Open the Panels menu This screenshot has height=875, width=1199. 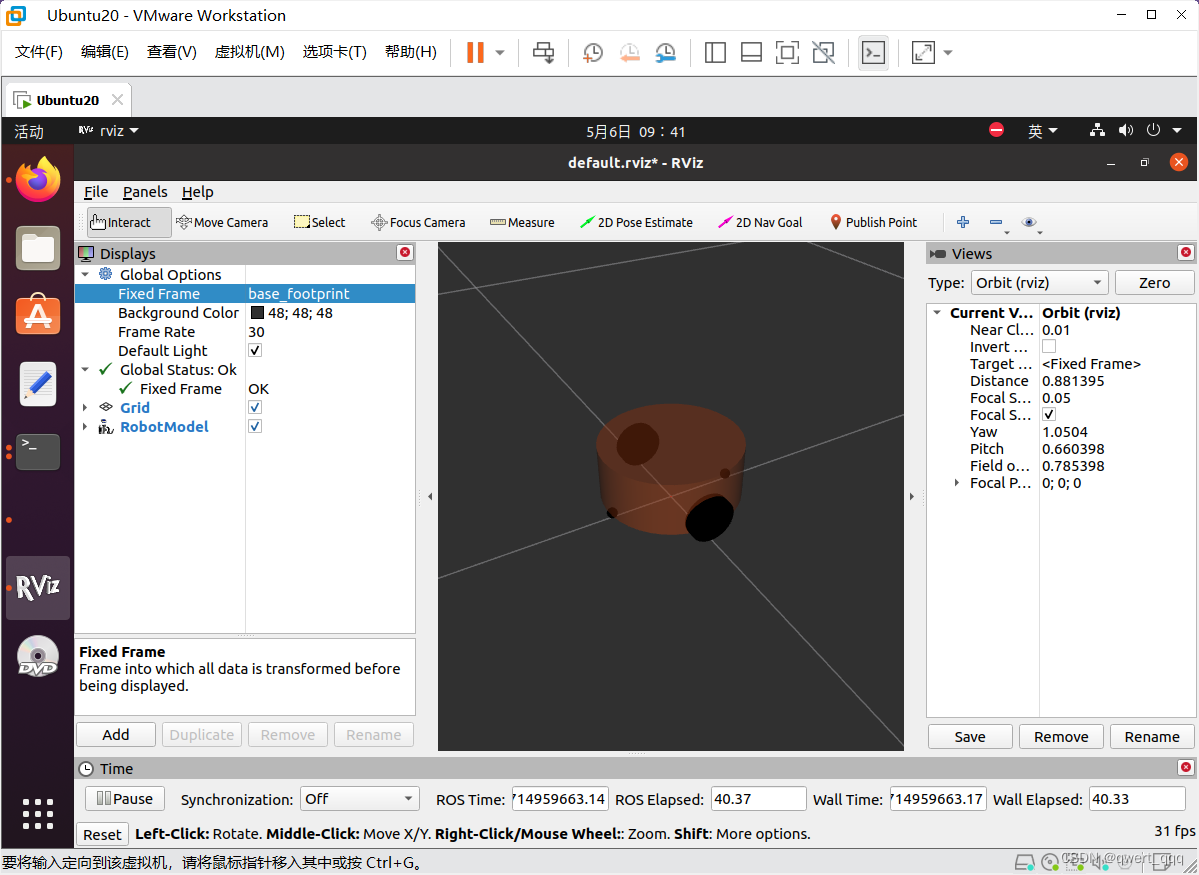145,192
